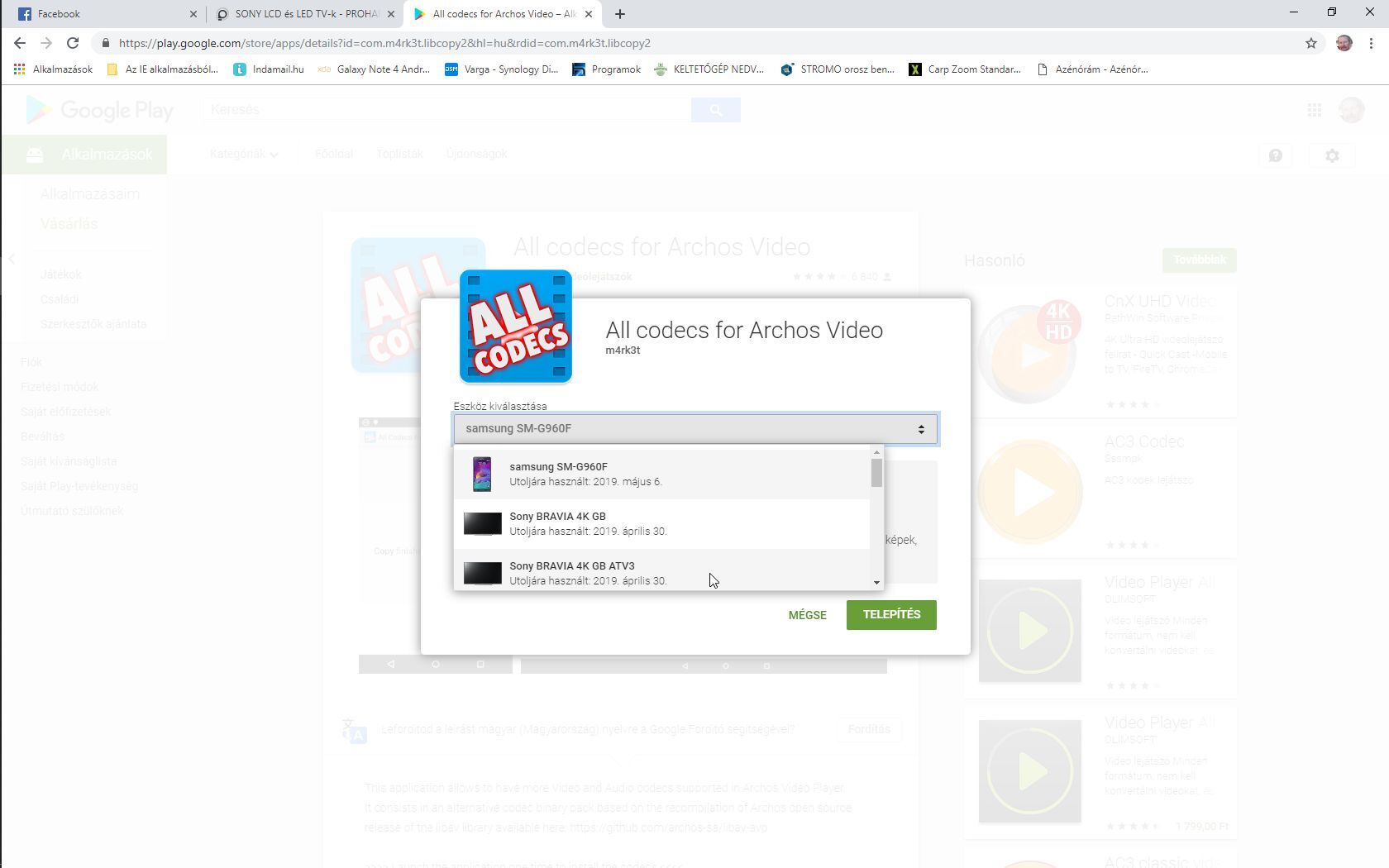This screenshot has height=868, width=1389.
Task: Open the AC3 Codec similar app icon
Action: 1029,492
